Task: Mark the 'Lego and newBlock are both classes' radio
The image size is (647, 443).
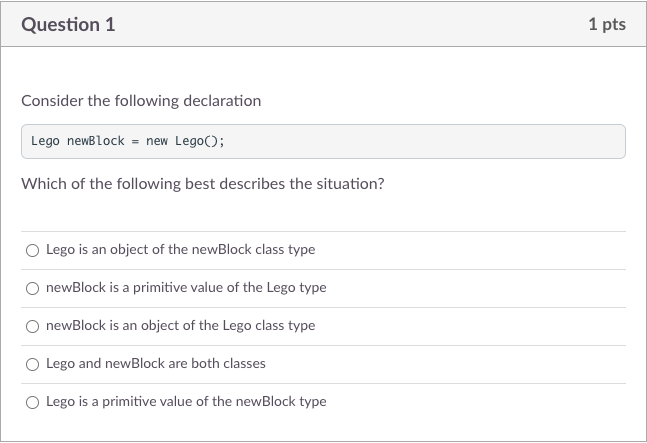Action: pos(33,364)
